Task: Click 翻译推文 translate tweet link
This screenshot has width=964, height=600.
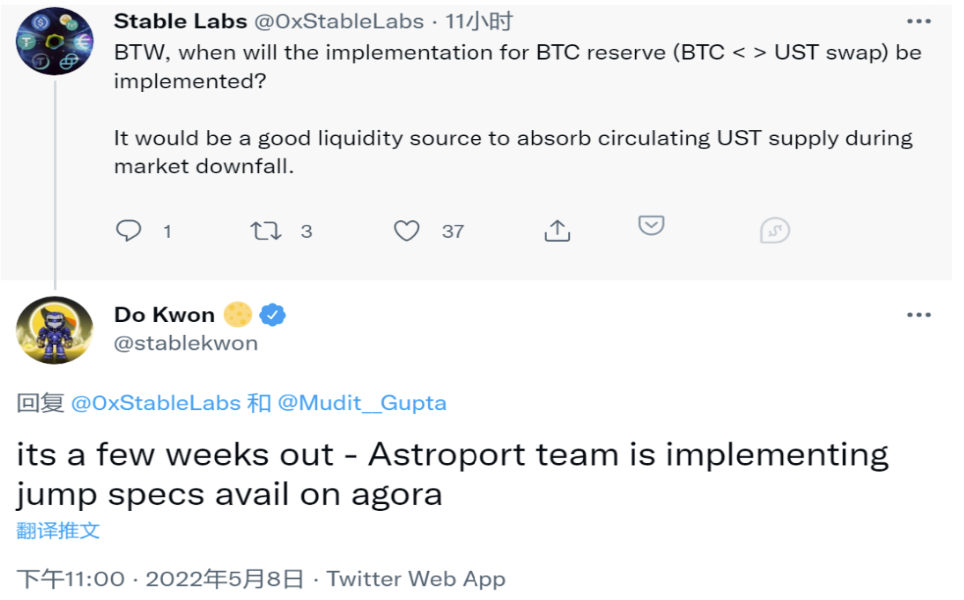Action: (x=58, y=531)
